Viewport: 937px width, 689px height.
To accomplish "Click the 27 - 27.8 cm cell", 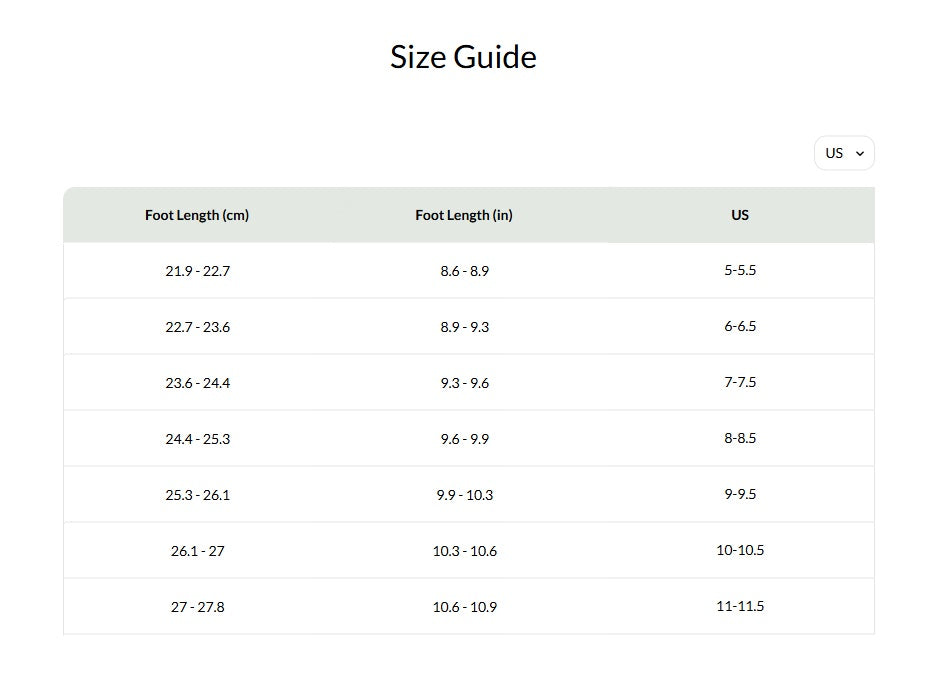I will (x=197, y=606).
